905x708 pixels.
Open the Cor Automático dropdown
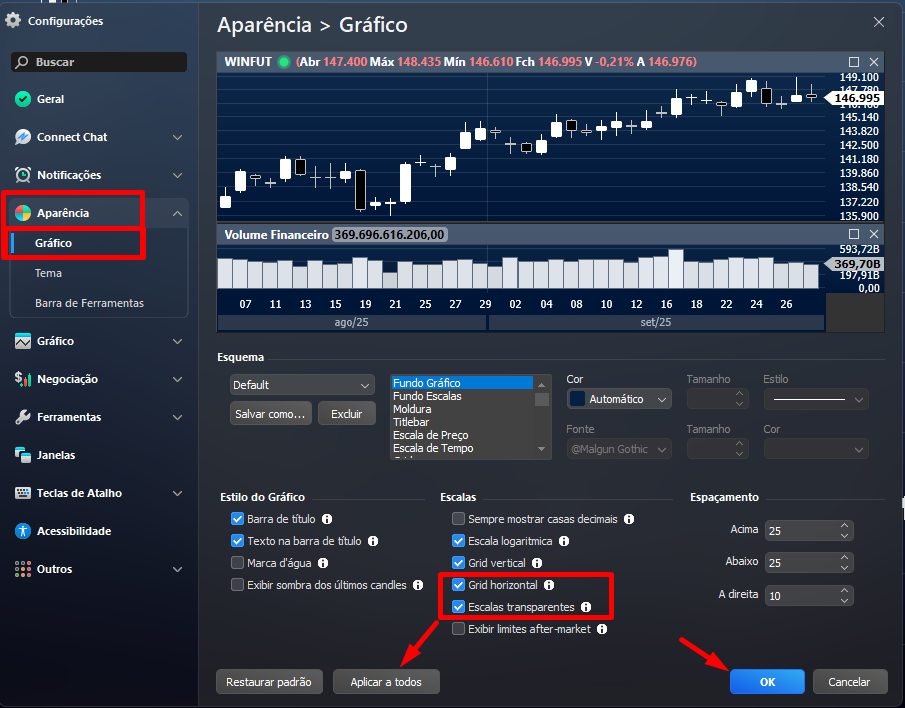(x=620, y=399)
